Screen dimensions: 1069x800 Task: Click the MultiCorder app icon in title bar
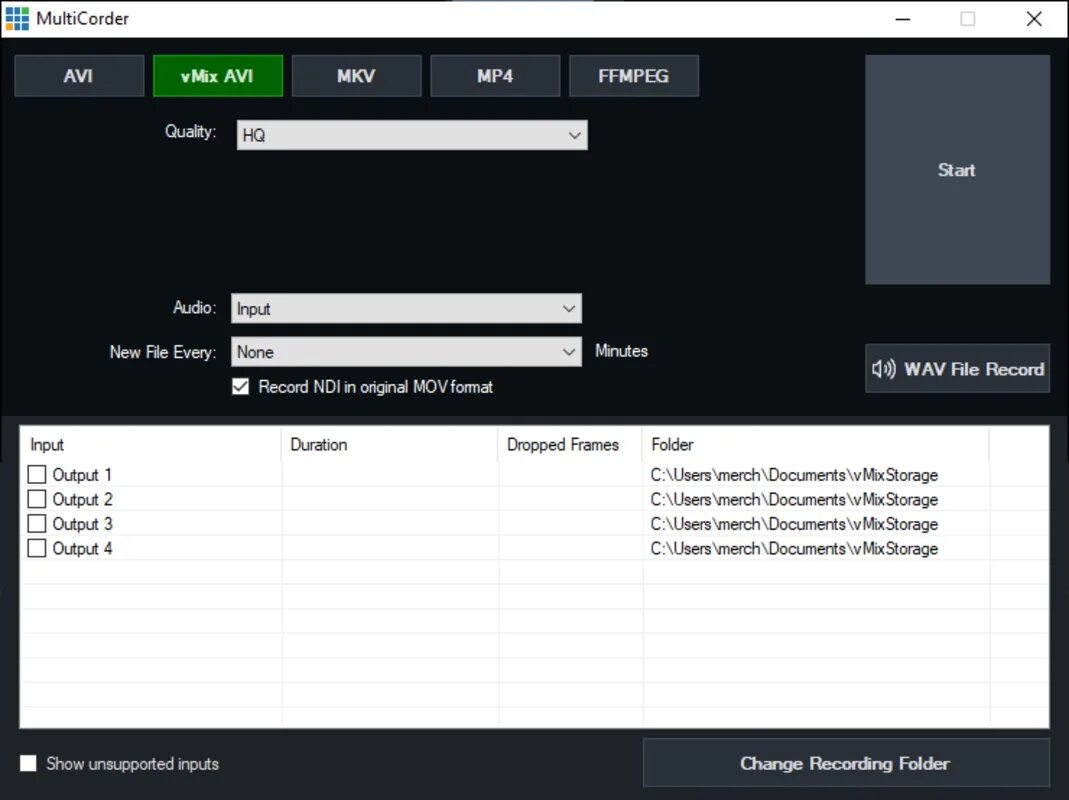pyautogui.click(x=17, y=18)
